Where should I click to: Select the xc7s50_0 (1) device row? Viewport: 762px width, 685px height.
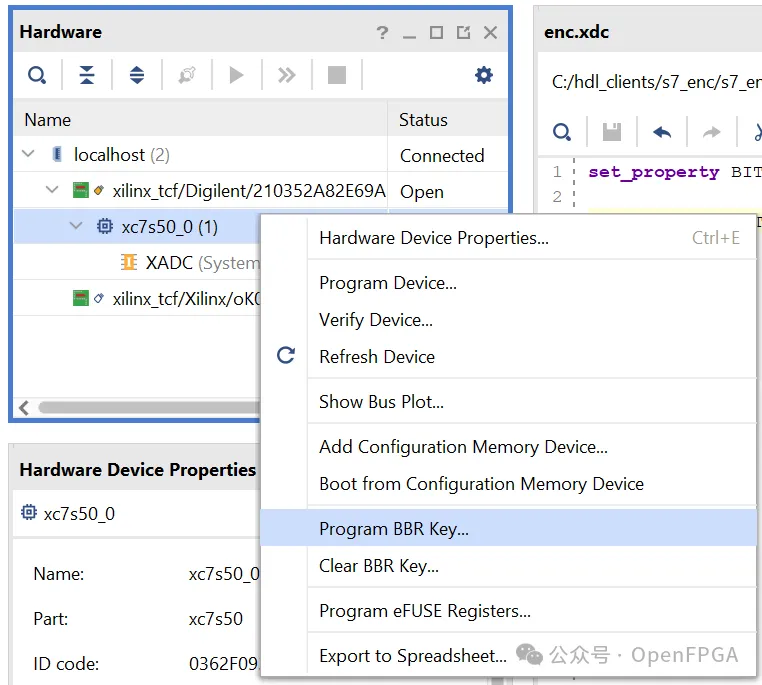coord(170,227)
